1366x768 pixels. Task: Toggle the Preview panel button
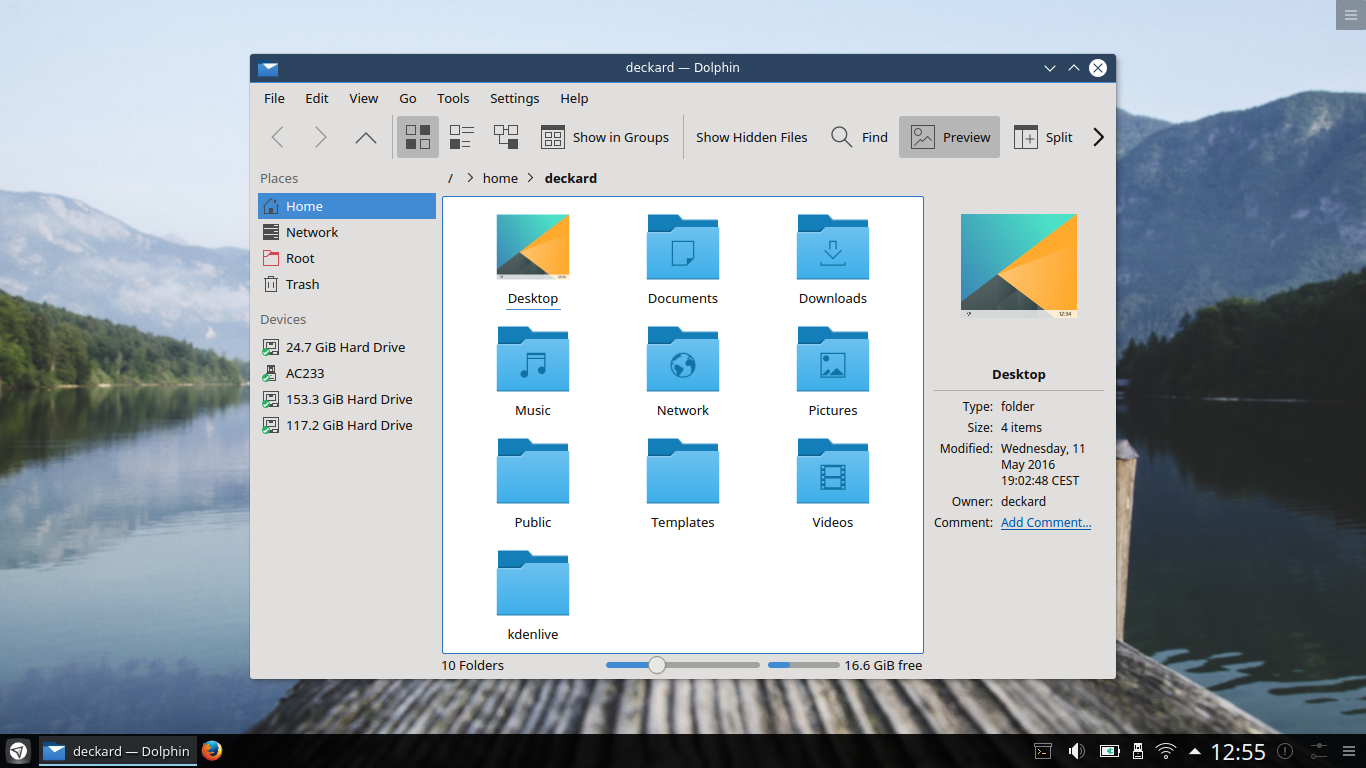tap(949, 137)
